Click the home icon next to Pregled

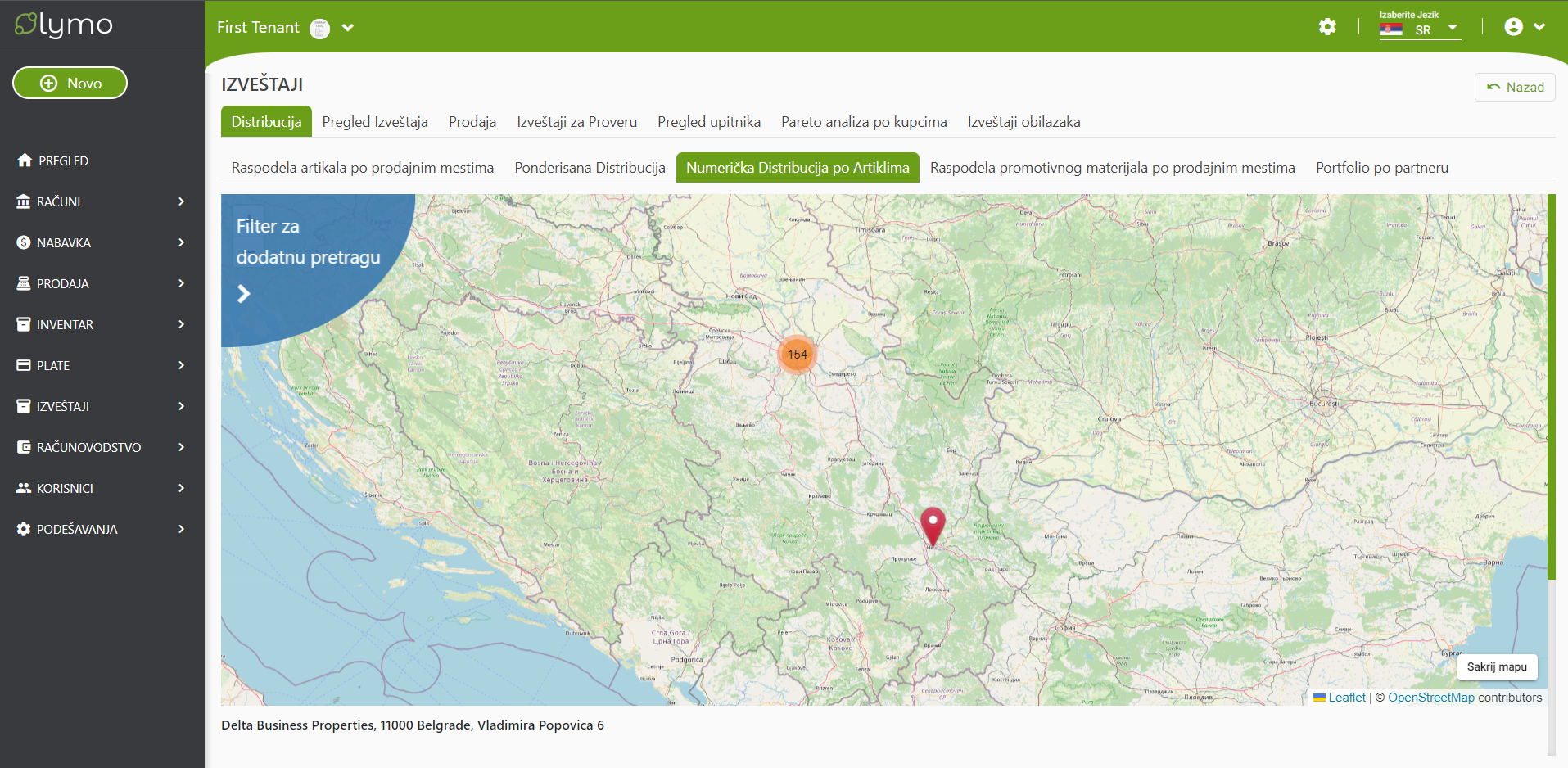pyautogui.click(x=25, y=160)
